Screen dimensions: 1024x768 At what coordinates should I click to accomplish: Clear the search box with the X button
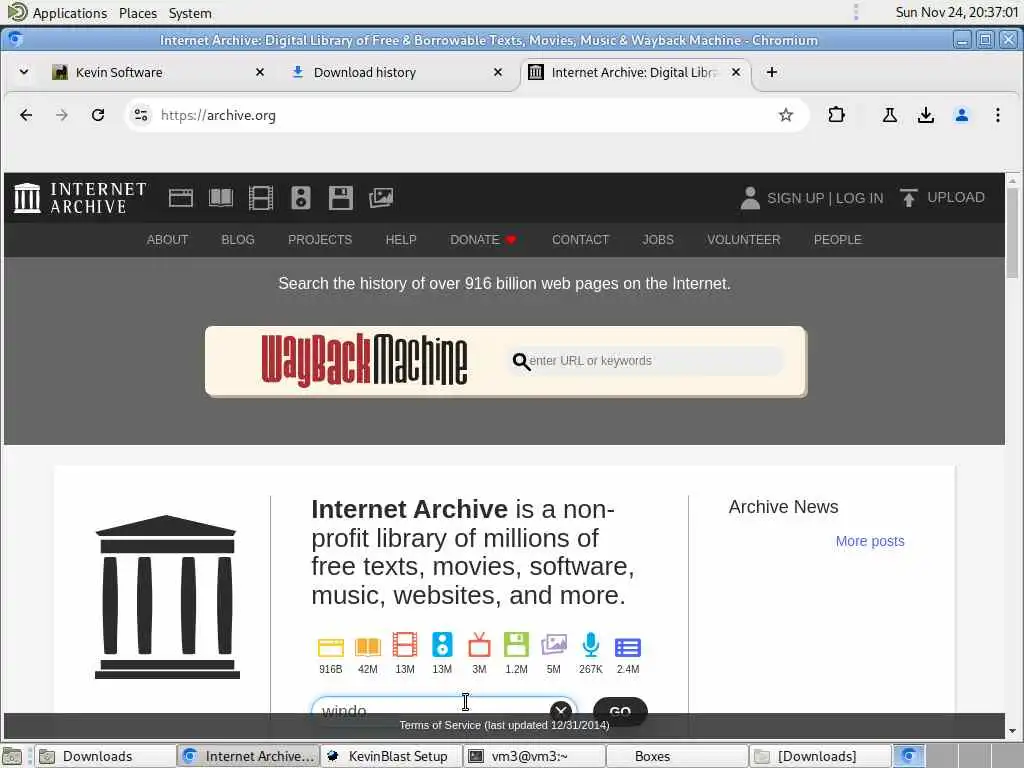pyautogui.click(x=561, y=711)
